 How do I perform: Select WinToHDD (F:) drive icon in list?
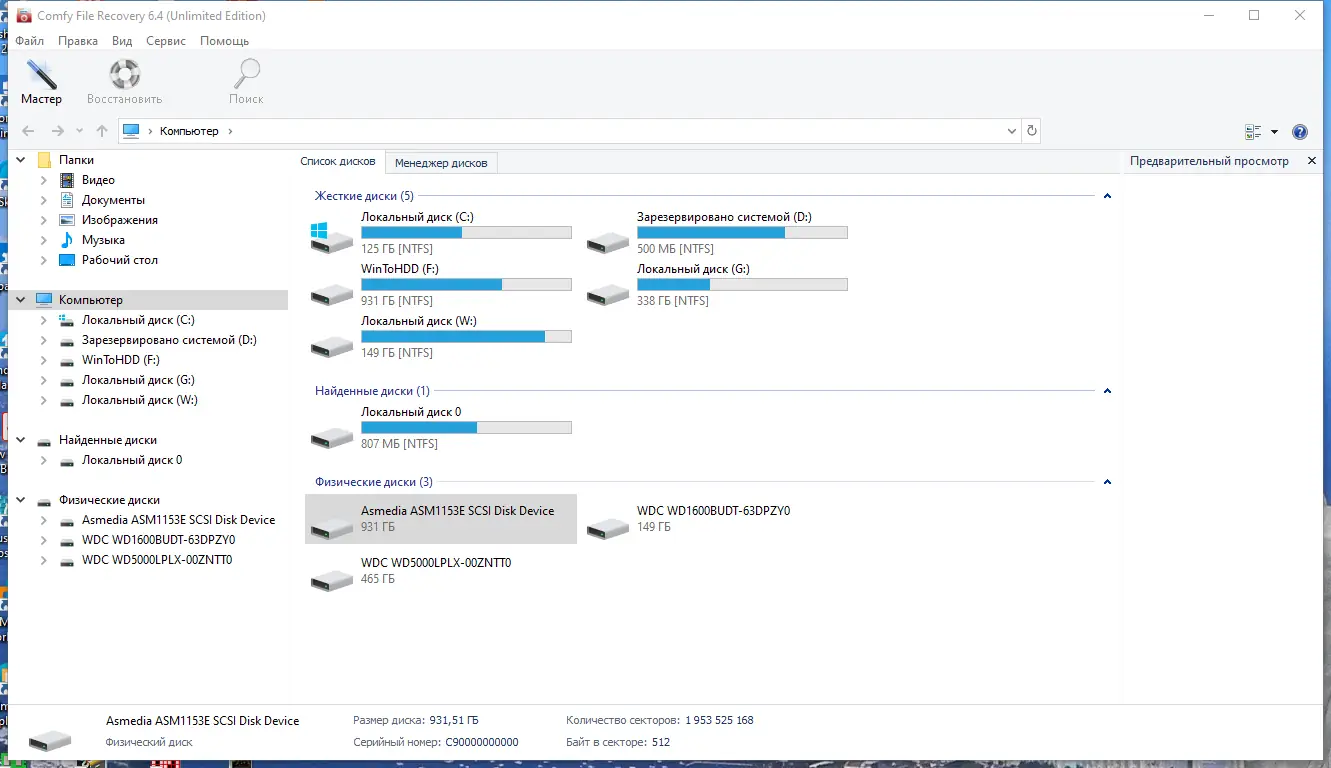click(x=332, y=293)
